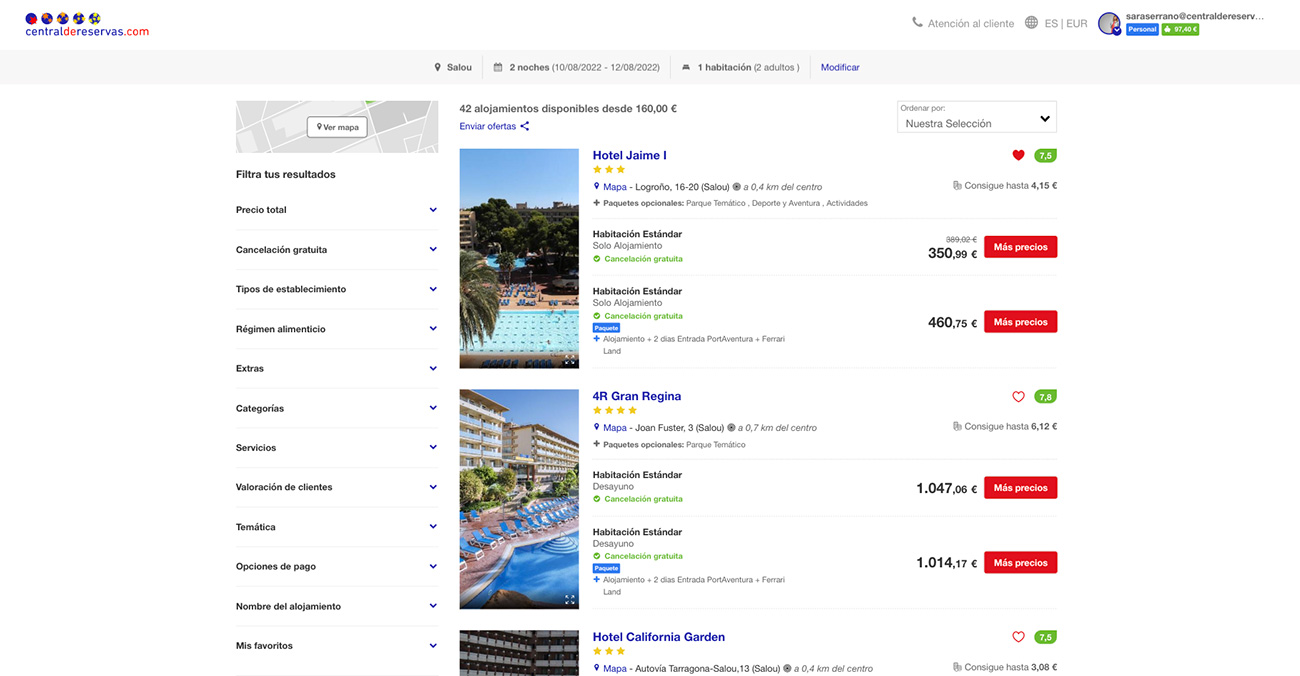This screenshot has height=676, width=1300.
Task: Click the Modificar search link
Action: coord(840,67)
